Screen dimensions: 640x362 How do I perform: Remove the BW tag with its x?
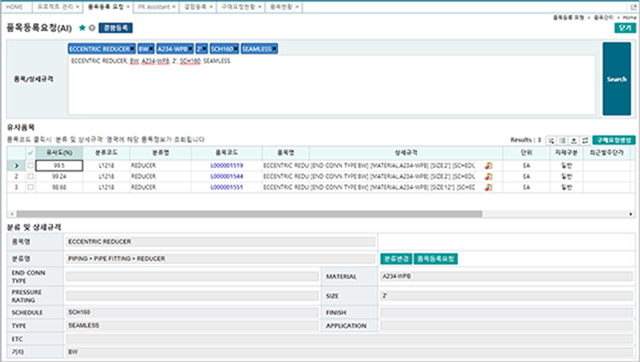(151, 49)
